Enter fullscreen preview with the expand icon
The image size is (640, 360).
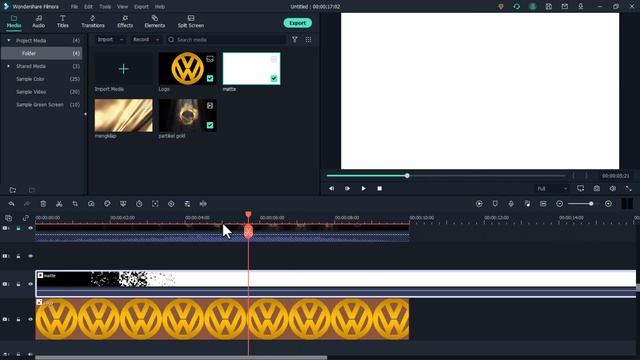(629, 189)
